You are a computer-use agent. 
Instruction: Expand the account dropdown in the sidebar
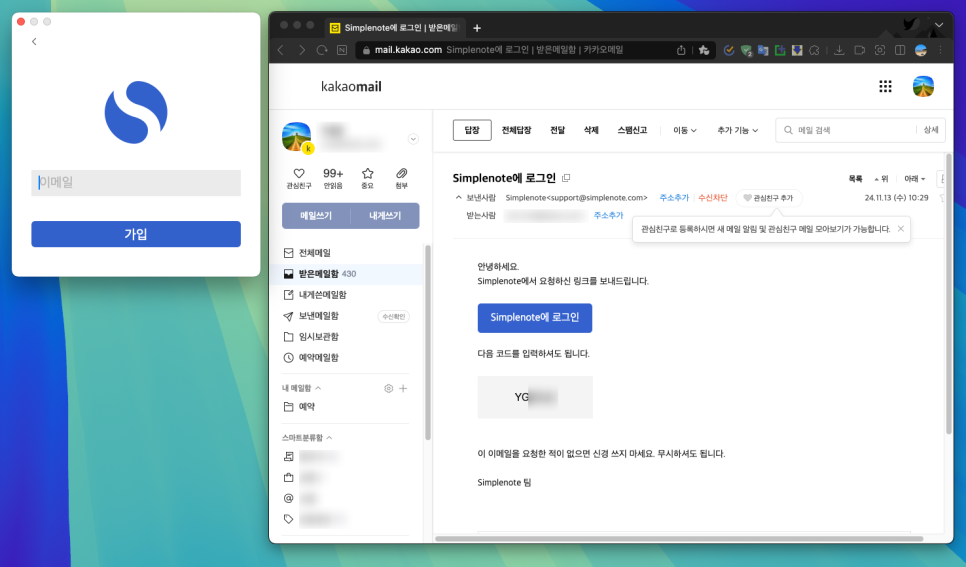(413, 139)
